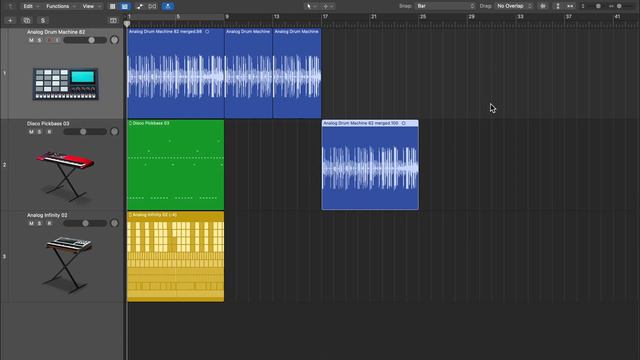The image size is (640, 360).
Task: Select the second Analog Drum Machine region
Action: click(x=248, y=73)
